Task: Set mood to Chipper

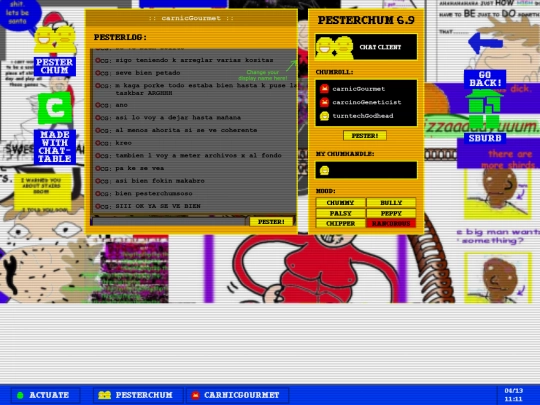Action: (x=340, y=224)
